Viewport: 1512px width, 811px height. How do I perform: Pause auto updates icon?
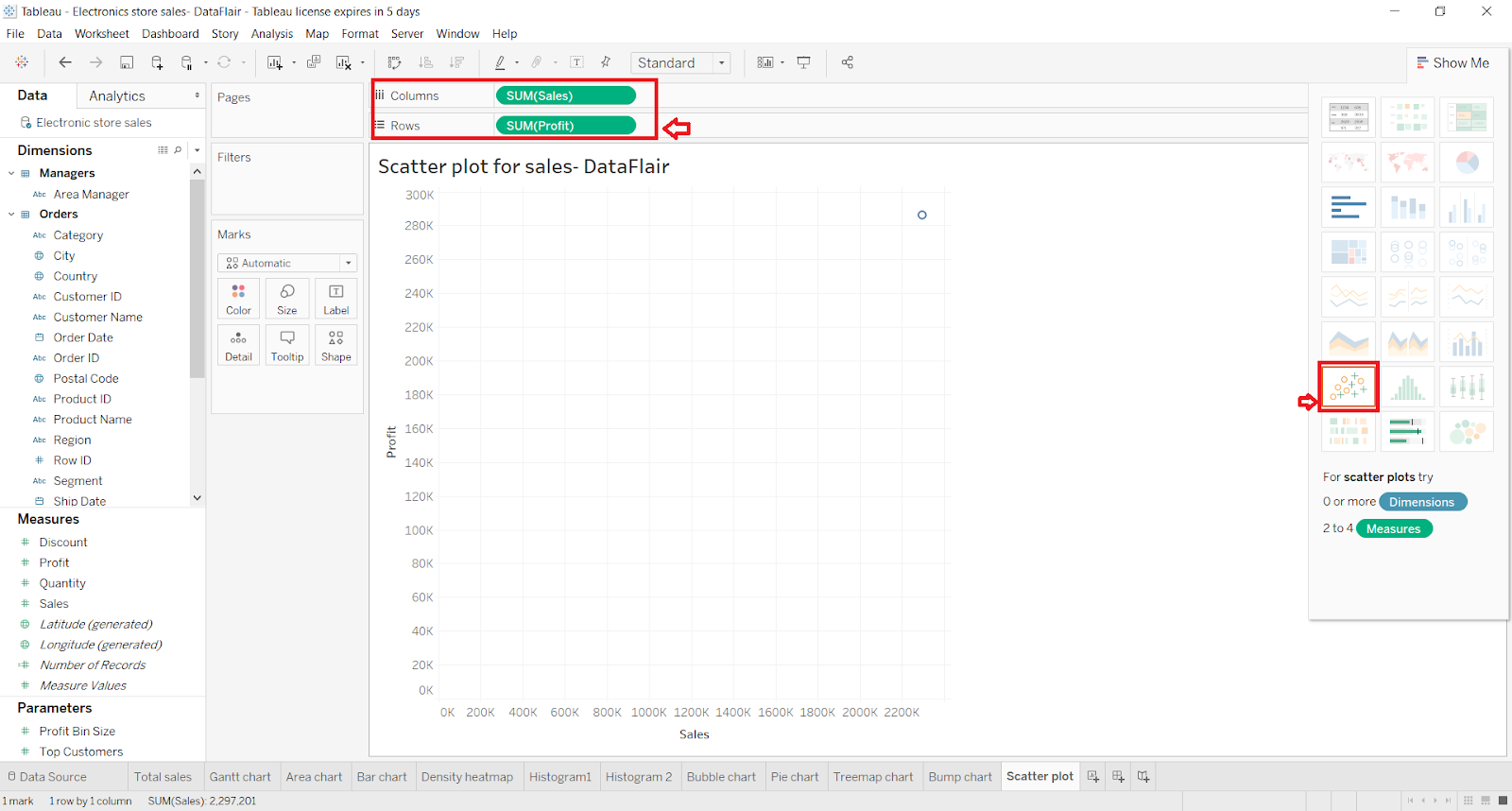coord(187,62)
